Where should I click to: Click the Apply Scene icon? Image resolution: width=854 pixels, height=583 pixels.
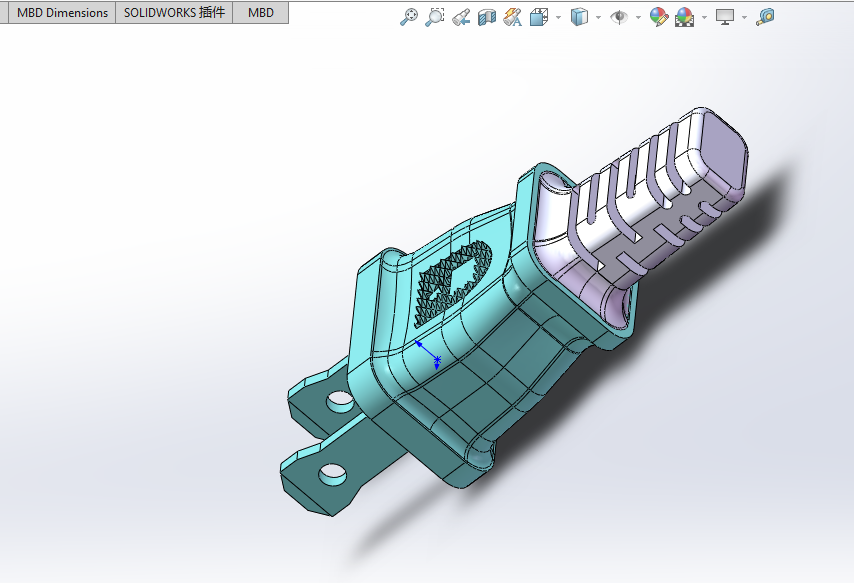(685, 17)
